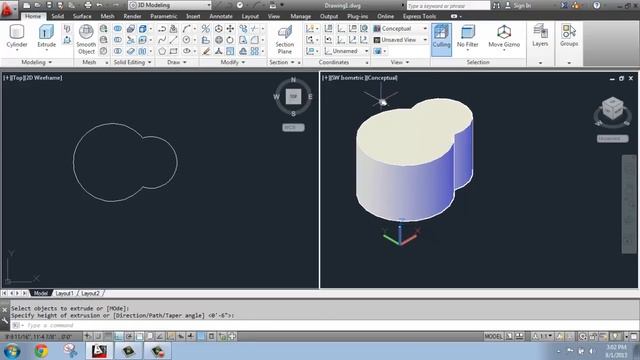Open the annotation scale 1:1 dropdown

pos(543,336)
